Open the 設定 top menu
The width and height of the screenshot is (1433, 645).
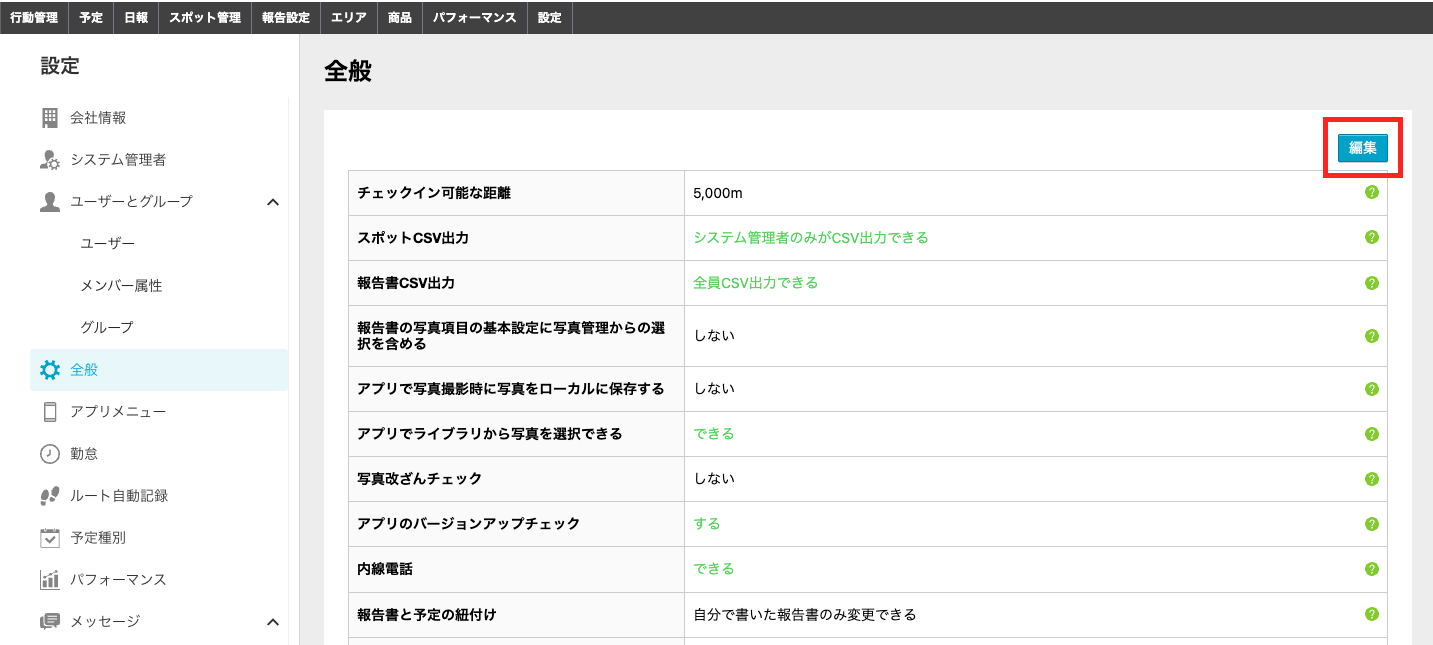550,18
